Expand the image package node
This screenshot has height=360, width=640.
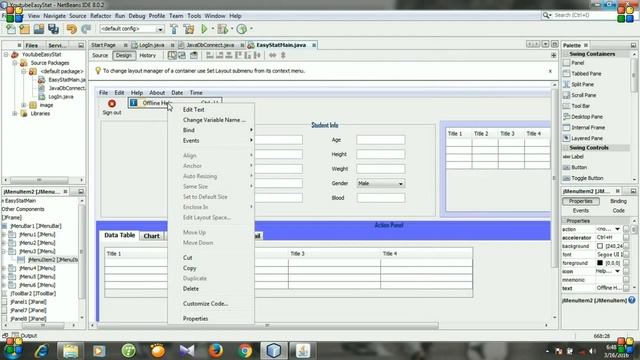pos(24,105)
